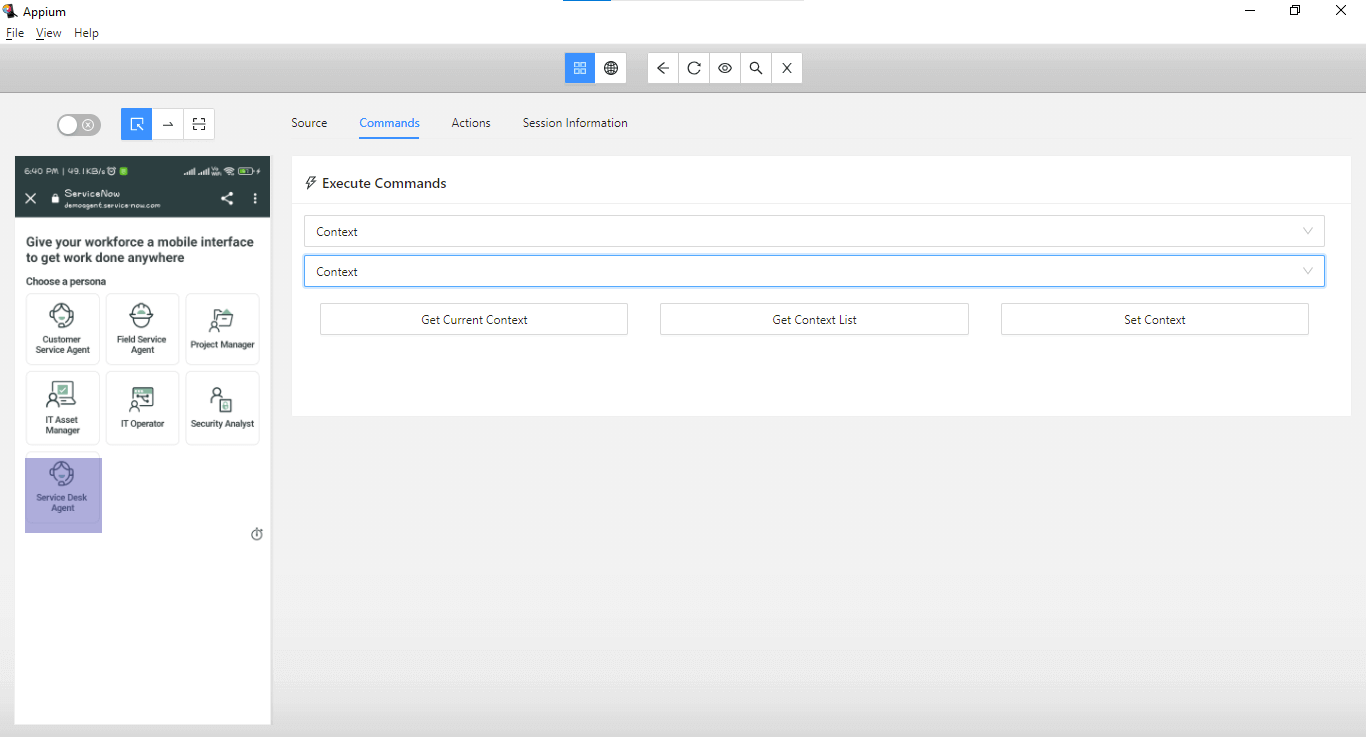Quit the session with the X icon
The image size is (1366, 737).
[787, 68]
